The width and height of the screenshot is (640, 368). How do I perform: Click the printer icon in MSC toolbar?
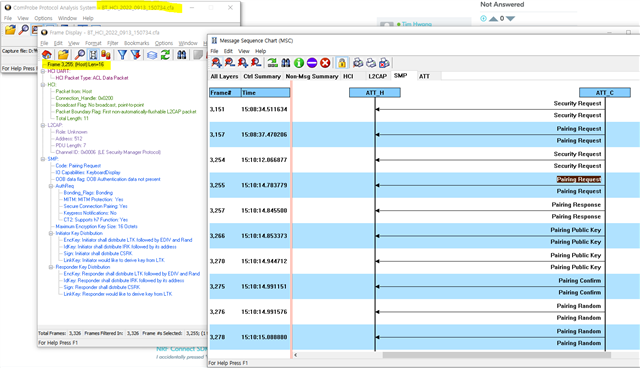pos(371,62)
